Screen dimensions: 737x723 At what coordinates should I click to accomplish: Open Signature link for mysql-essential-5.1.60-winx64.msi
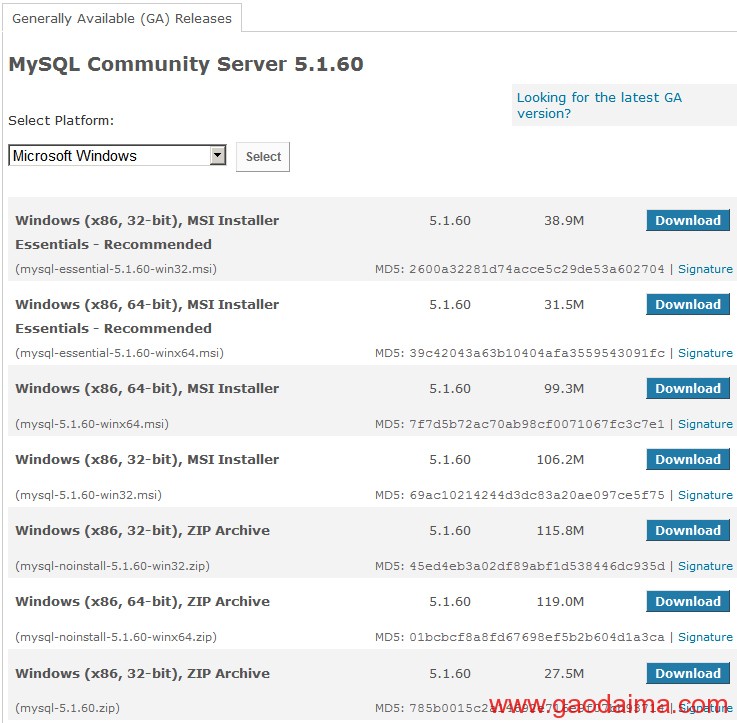click(705, 354)
